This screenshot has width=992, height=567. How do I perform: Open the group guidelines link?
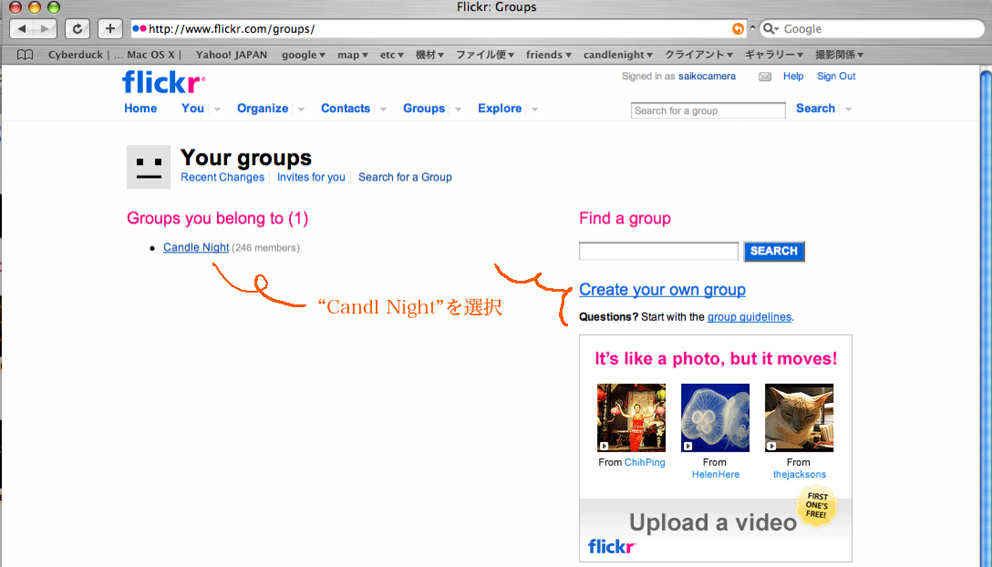[749, 317]
